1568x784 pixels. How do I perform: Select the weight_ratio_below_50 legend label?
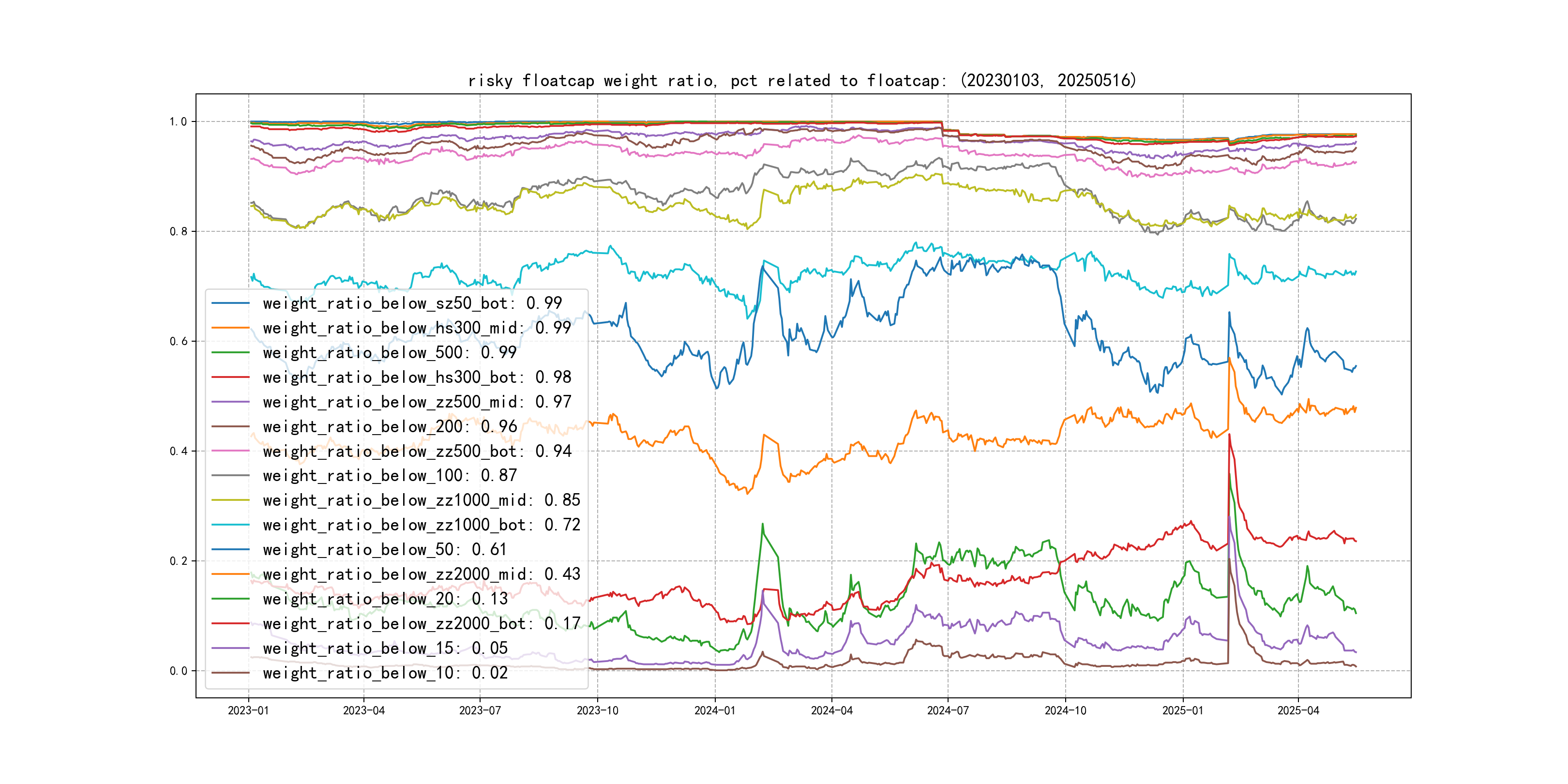tap(385, 550)
